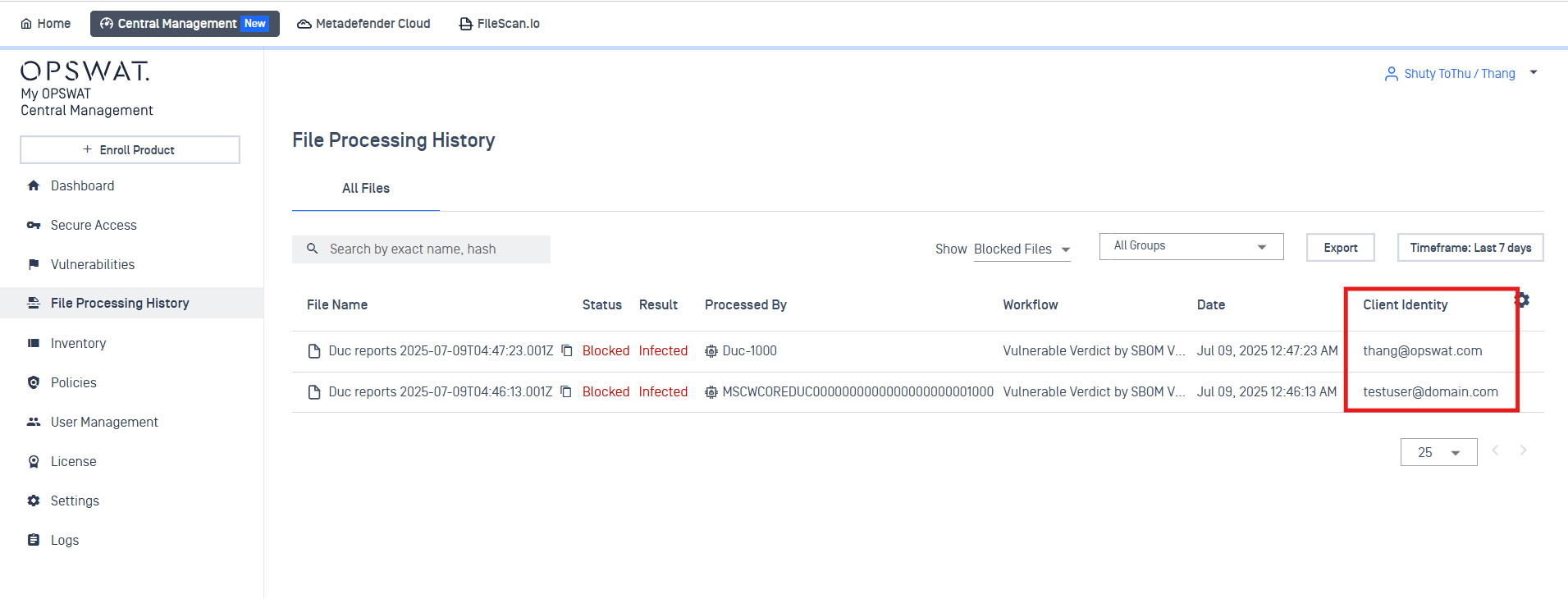This screenshot has height=599, width=1568.
Task: Open the Duc reports 2025-07-09T04:46:13.001Z file
Action: [x=441, y=392]
